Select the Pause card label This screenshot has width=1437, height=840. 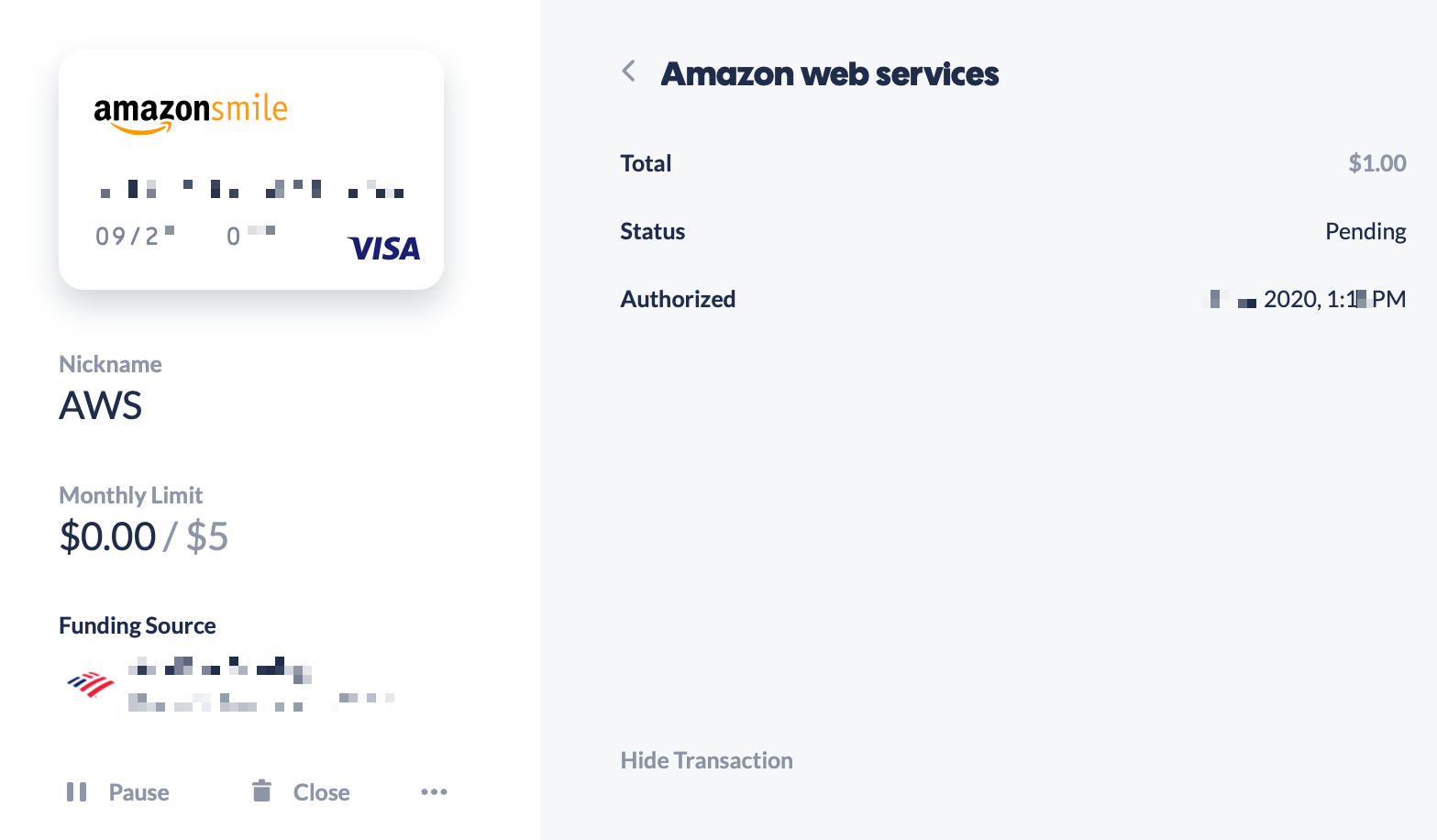click(x=138, y=792)
